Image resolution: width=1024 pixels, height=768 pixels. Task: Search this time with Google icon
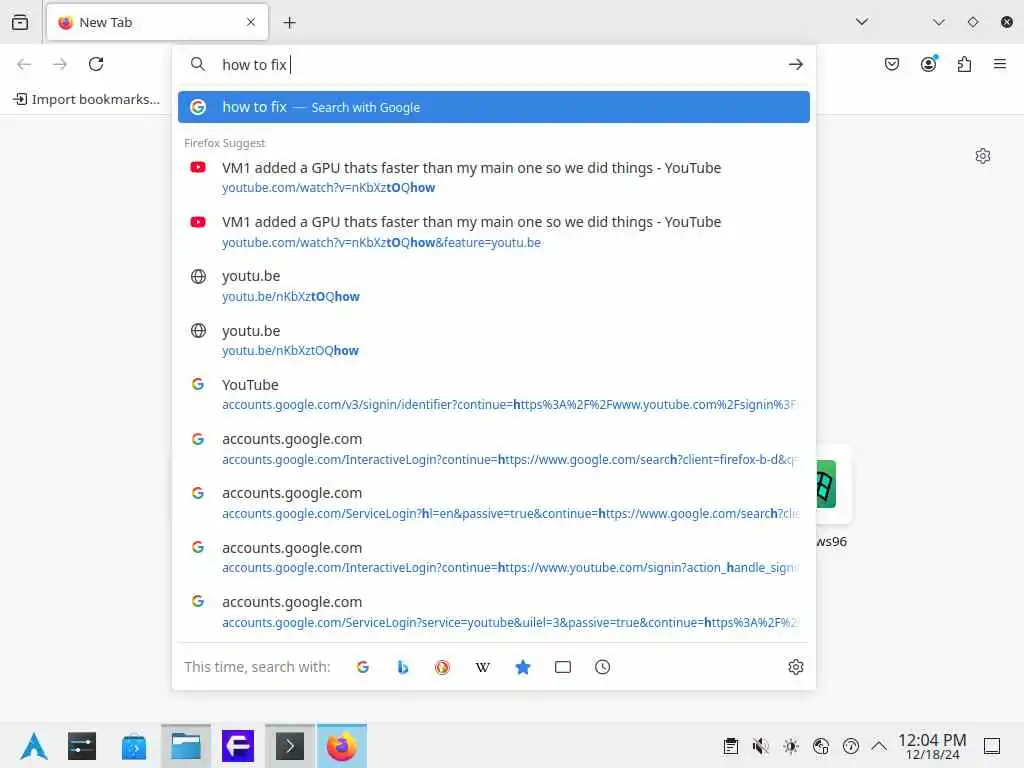tap(363, 667)
